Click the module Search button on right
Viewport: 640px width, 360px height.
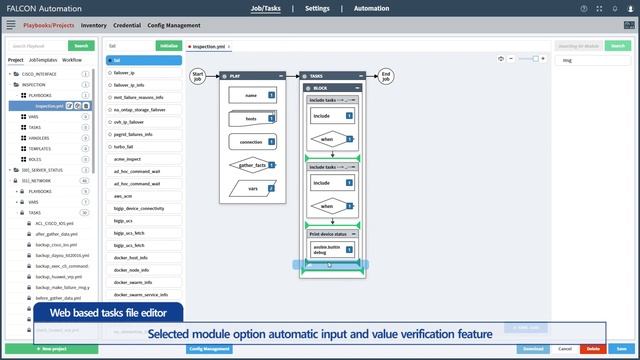click(x=618, y=46)
